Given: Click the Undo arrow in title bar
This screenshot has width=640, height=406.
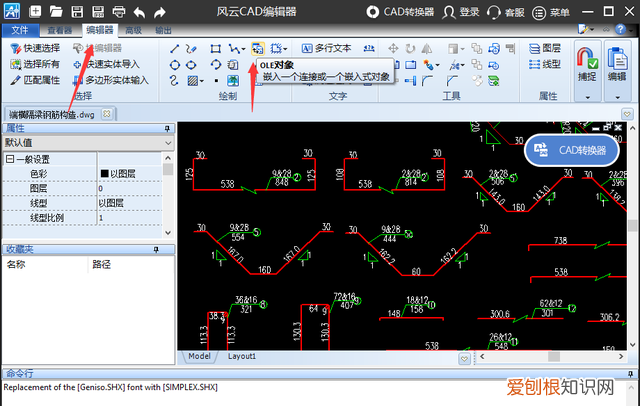Looking at the screenshot, I should coord(139,12).
